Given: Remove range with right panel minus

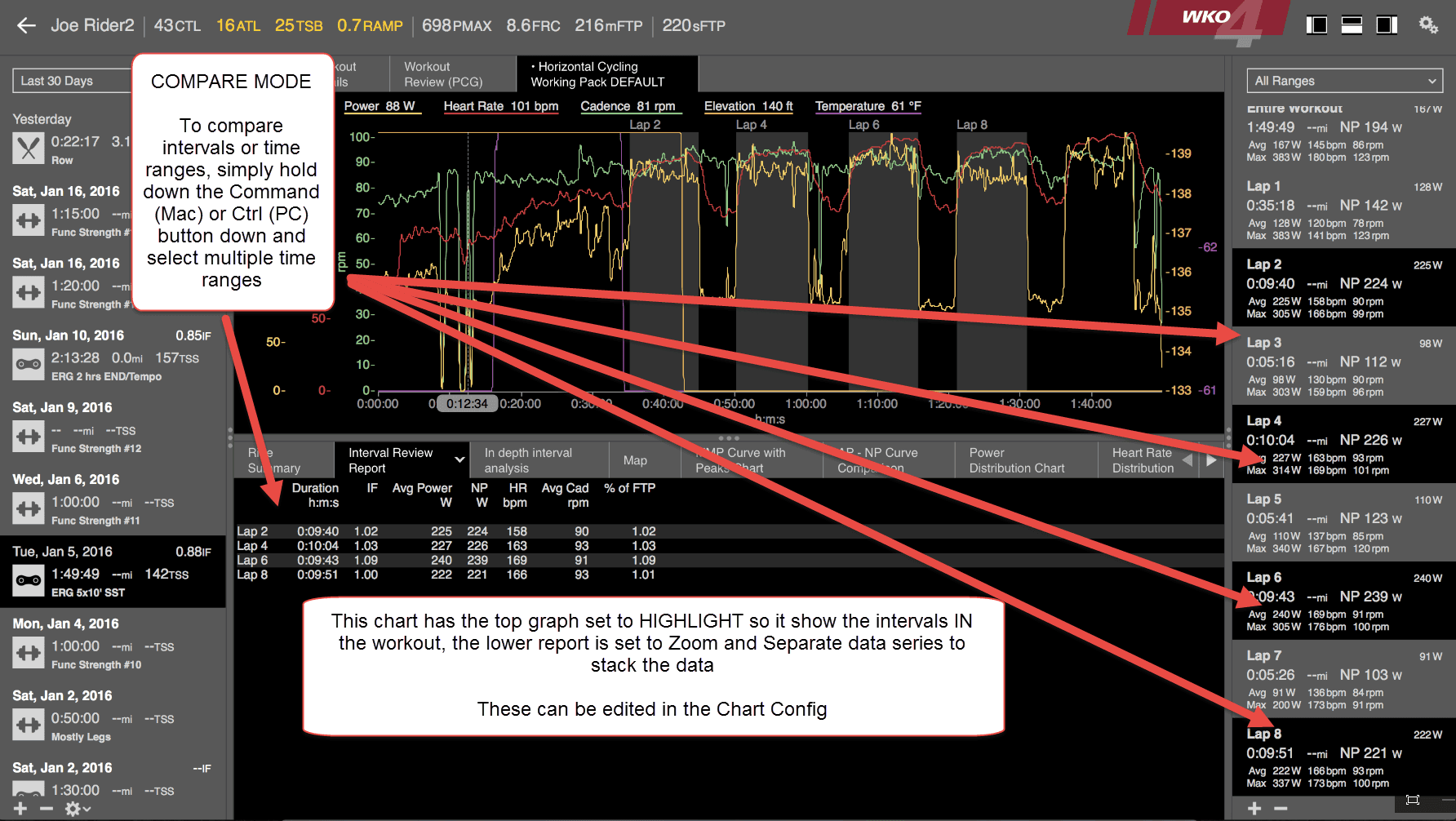Looking at the screenshot, I should [x=1281, y=809].
